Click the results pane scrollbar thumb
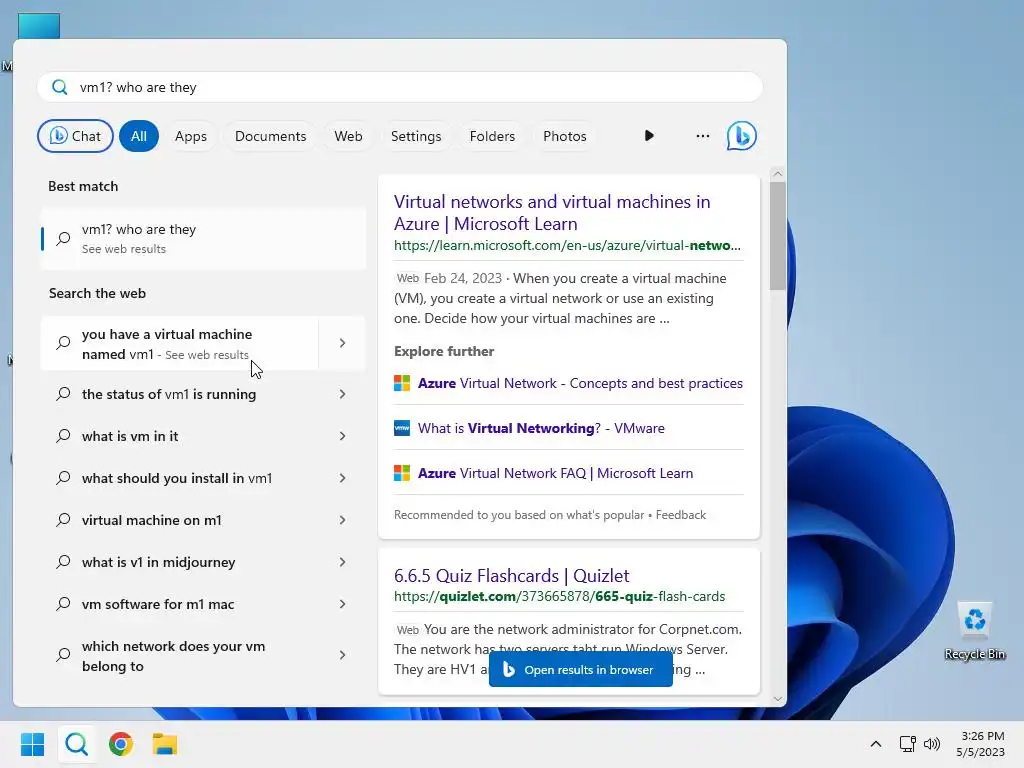Image resolution: width=1024 pixels, height=768 pixels. (777, 236)
